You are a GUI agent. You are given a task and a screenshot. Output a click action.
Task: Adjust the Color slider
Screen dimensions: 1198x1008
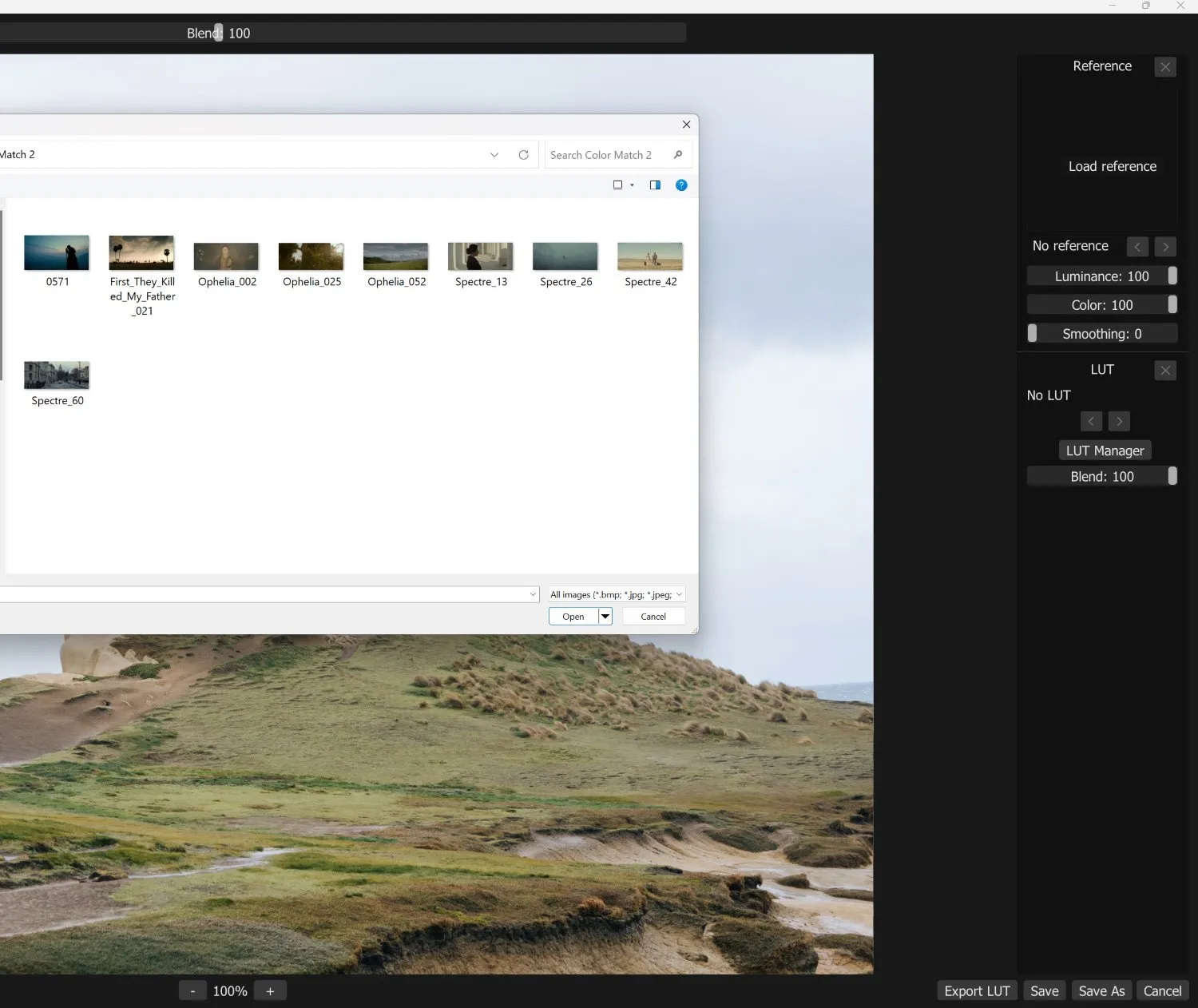pos(1102,305)
